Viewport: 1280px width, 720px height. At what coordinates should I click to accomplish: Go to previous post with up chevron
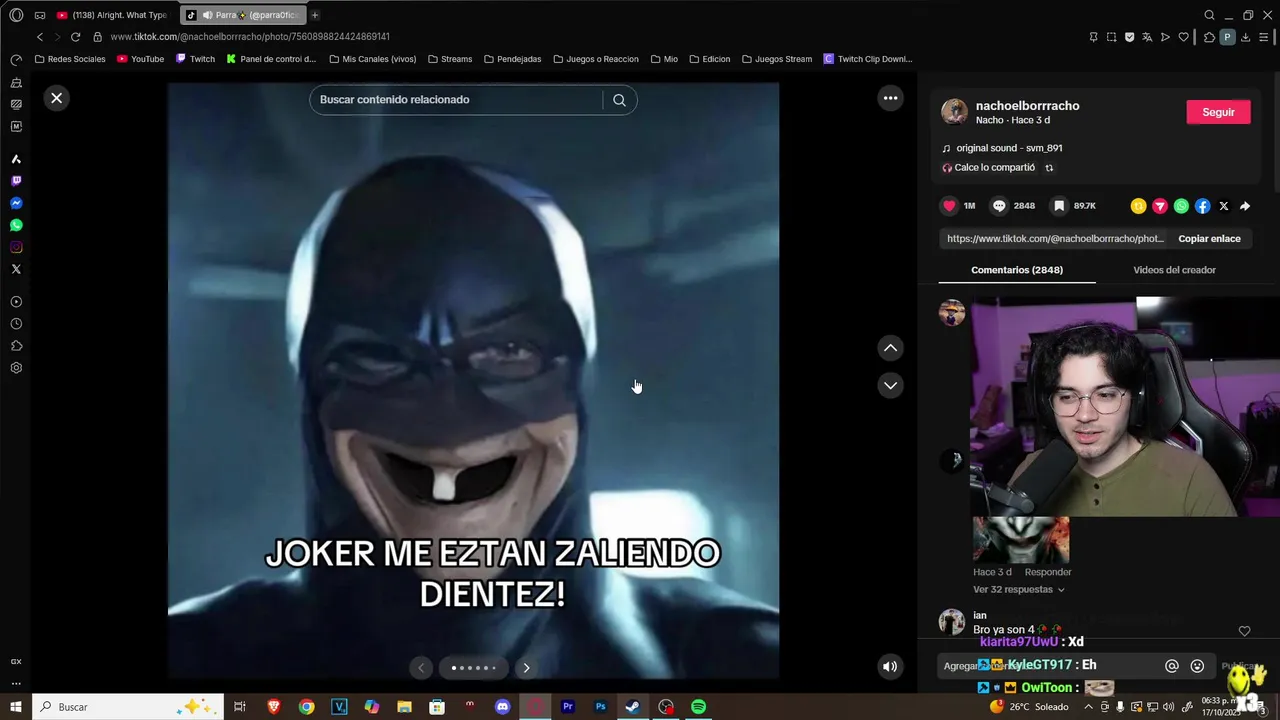pyautogui.click(x=890, y=348)
